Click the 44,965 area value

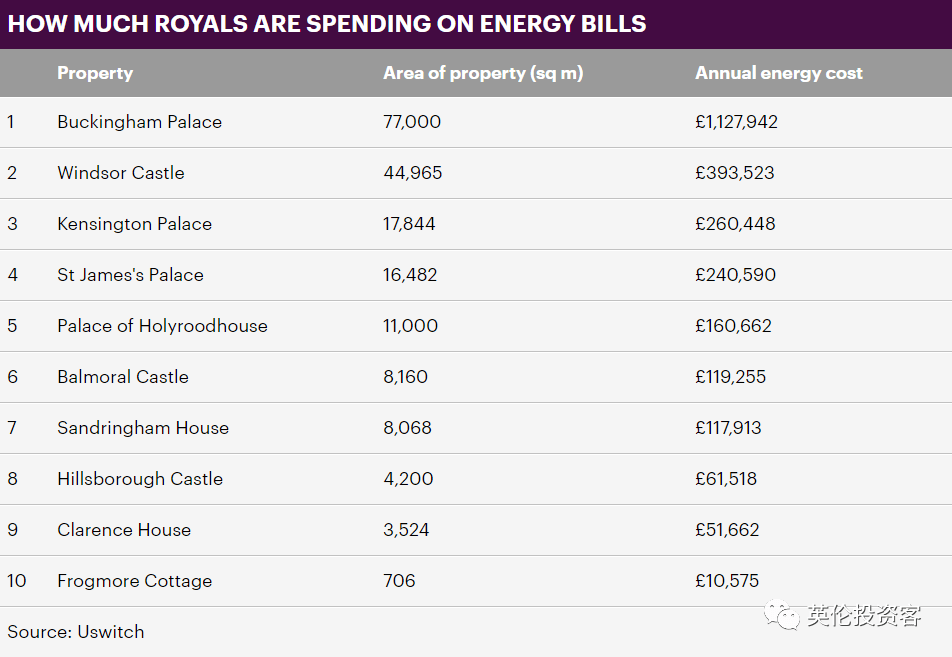coord(413,173)
